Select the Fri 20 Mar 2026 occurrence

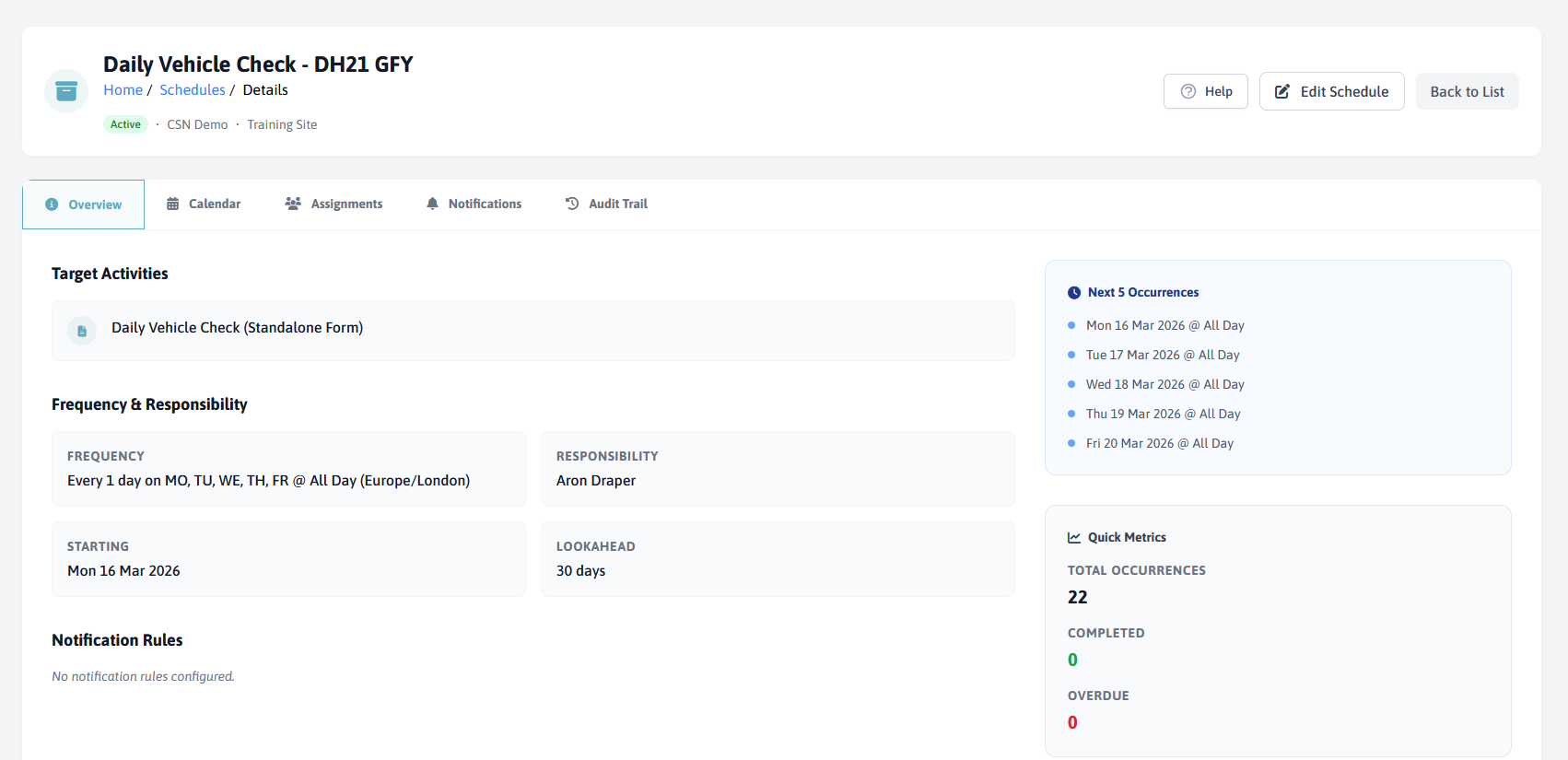1159,444
